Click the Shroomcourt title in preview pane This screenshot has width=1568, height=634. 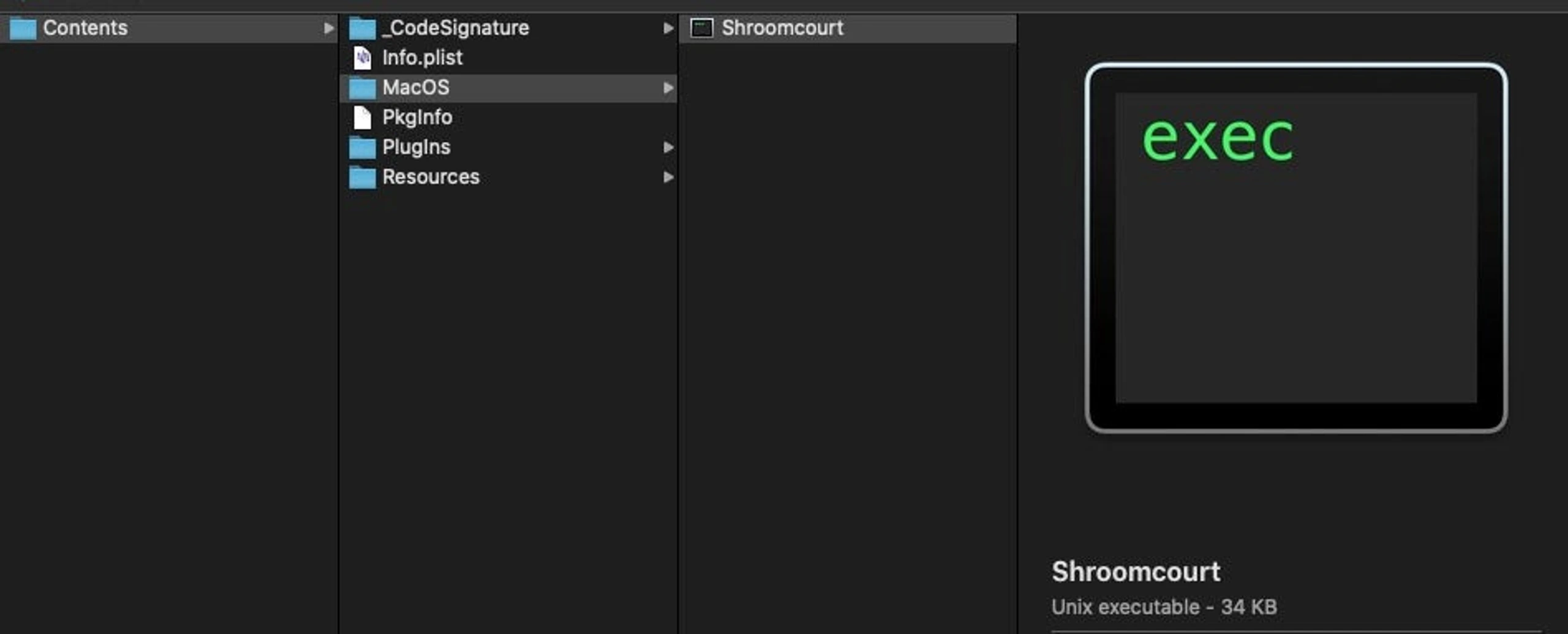1136,572
